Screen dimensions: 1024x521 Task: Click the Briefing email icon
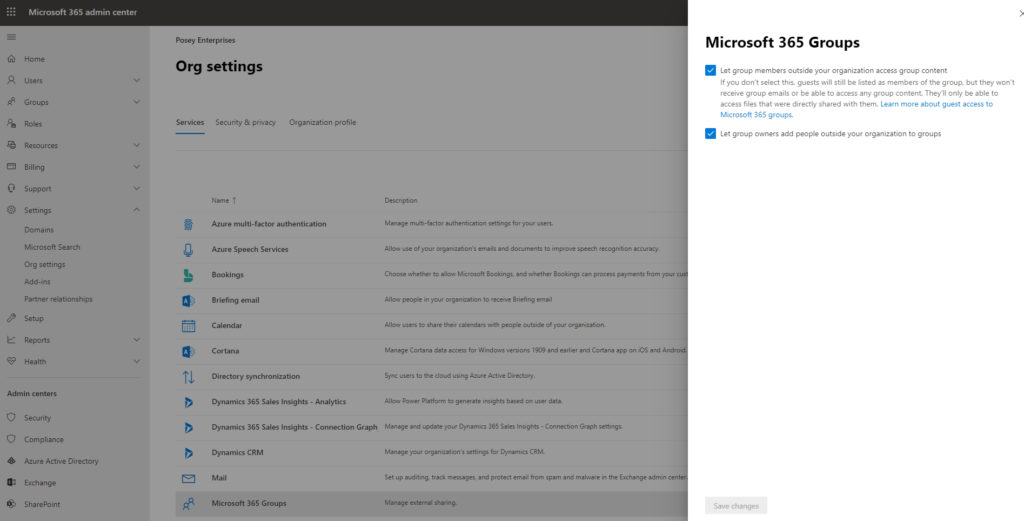[188, 300]
